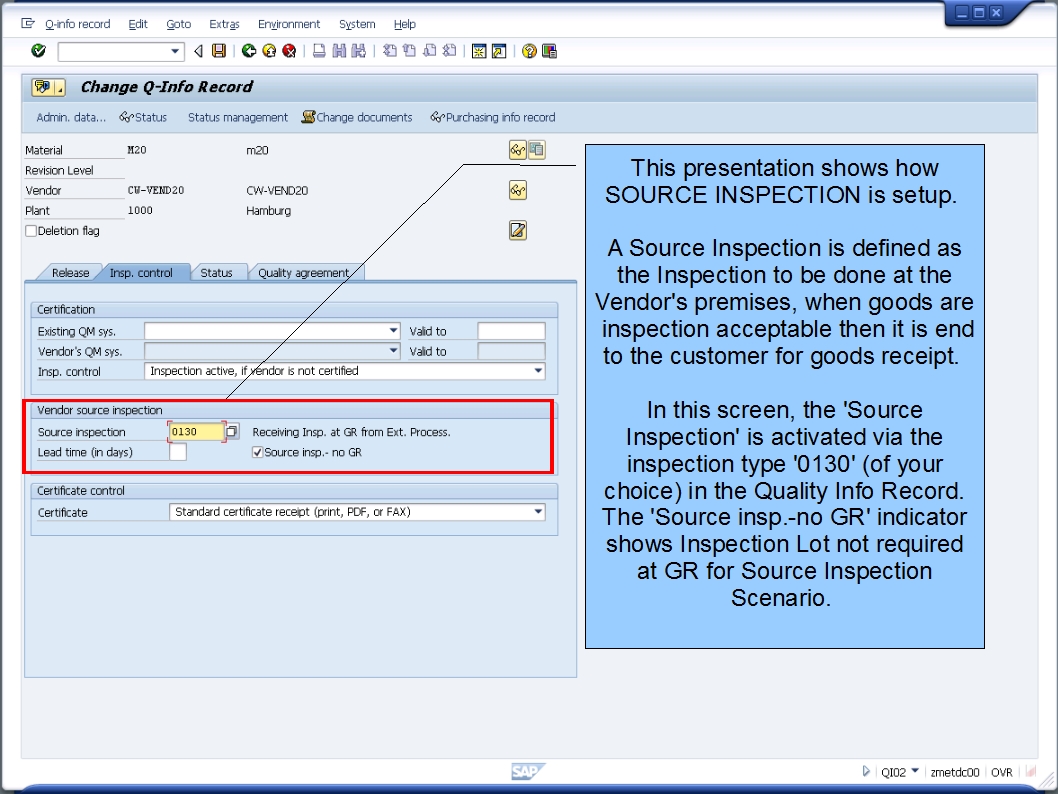Viewport: 1058px width, 794px height.
Task: Open the Existing QM sys. dropdown
Action: coord(394,330)
